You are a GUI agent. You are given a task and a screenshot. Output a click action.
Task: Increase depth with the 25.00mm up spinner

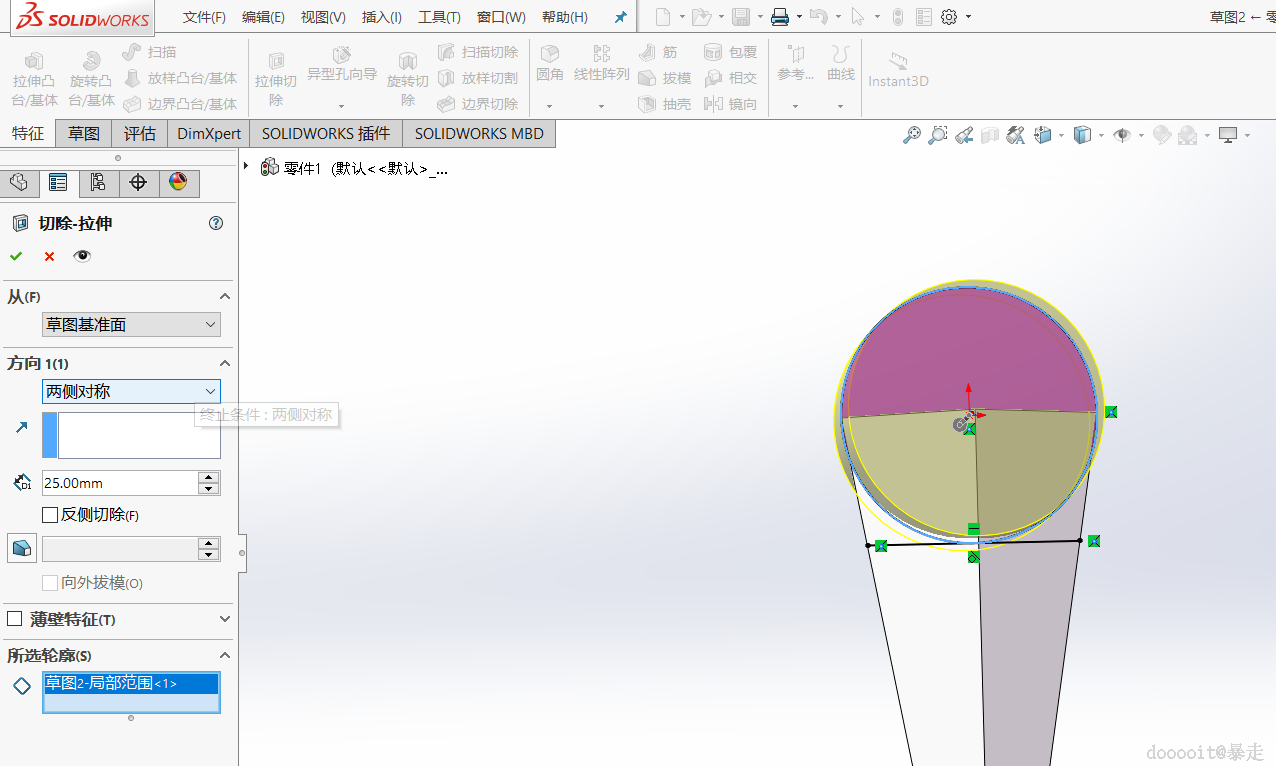tap(209, 477)
